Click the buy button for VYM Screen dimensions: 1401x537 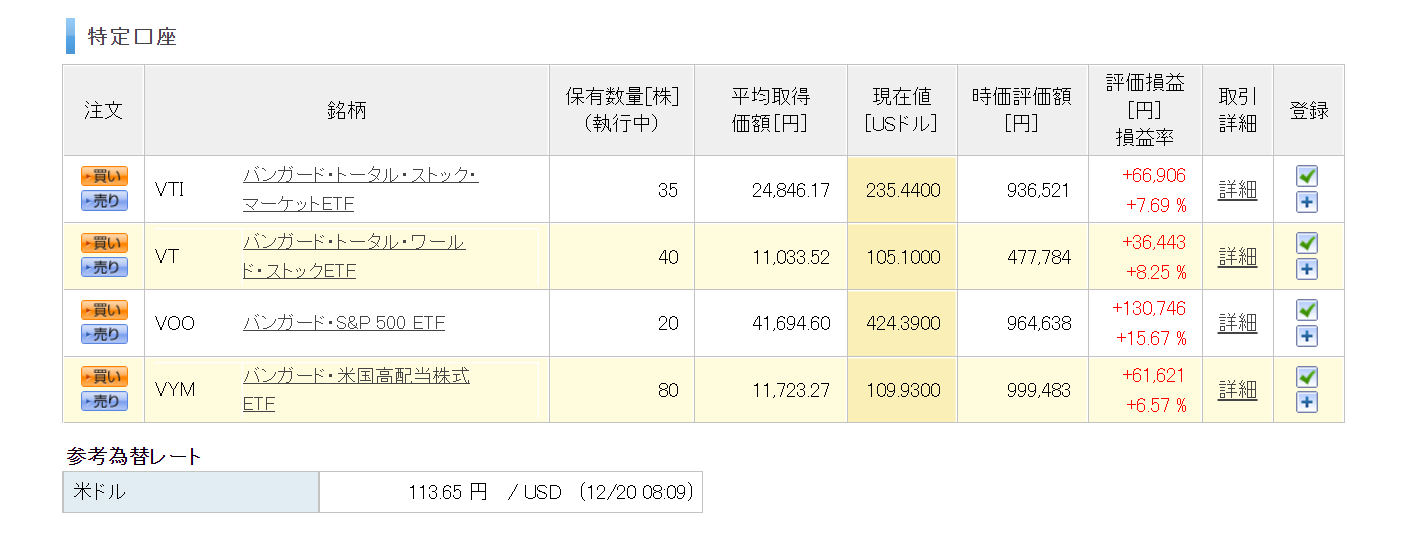(x=104, y=377)
